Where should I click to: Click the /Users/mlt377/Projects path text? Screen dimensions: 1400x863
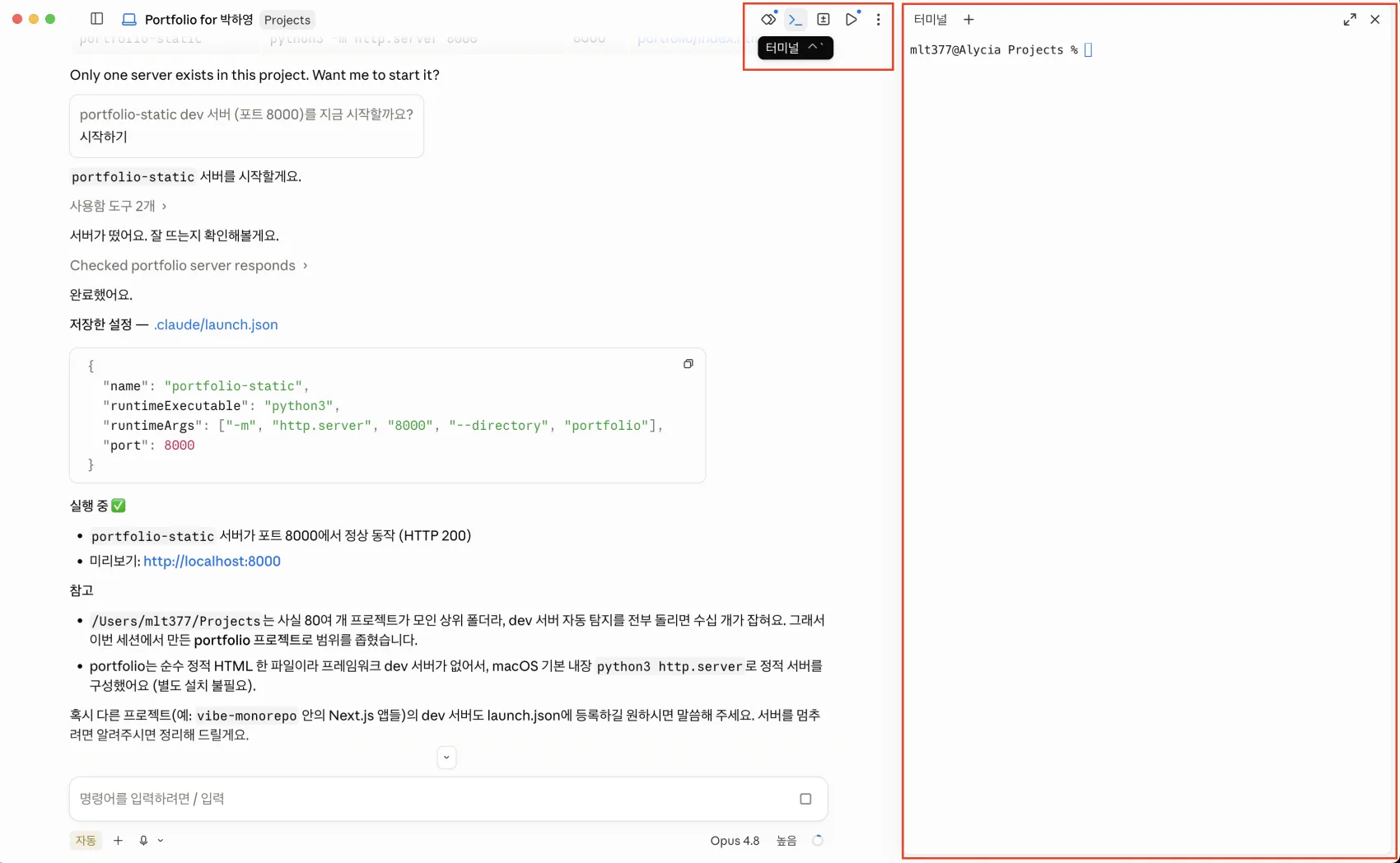[175, 621]
